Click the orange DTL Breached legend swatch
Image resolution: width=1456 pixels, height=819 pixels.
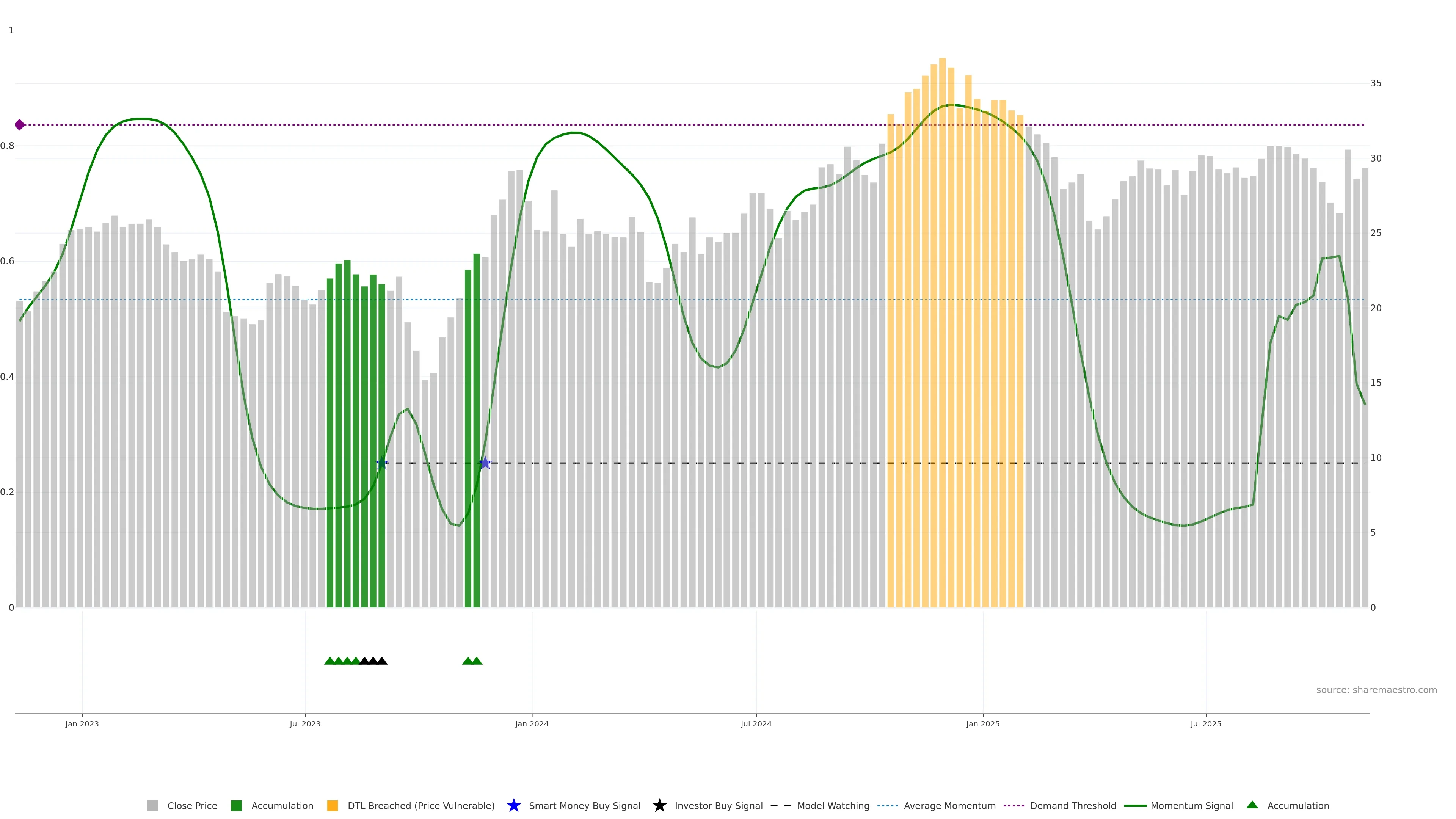pos(333,805)
